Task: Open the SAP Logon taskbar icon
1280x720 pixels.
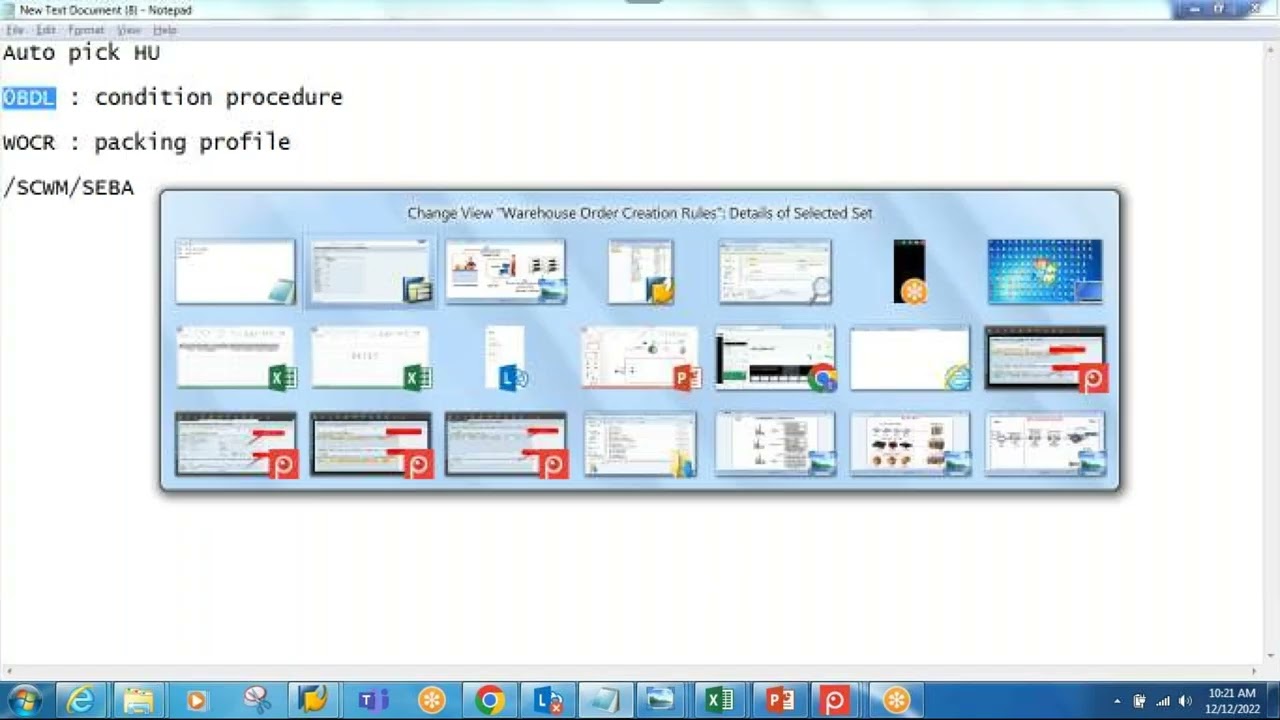Action: coord(314,700)
